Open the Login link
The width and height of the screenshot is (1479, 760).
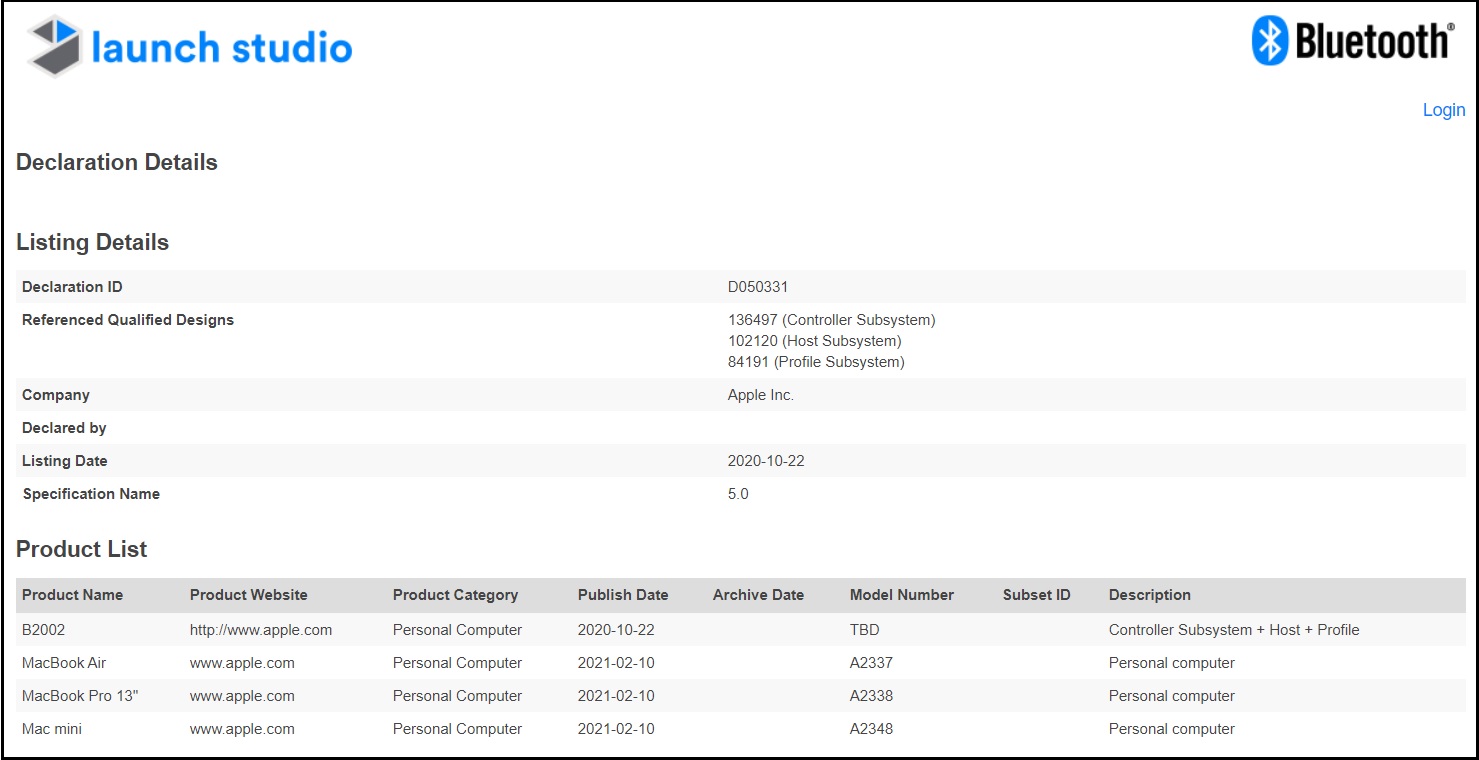(1443, 110)
